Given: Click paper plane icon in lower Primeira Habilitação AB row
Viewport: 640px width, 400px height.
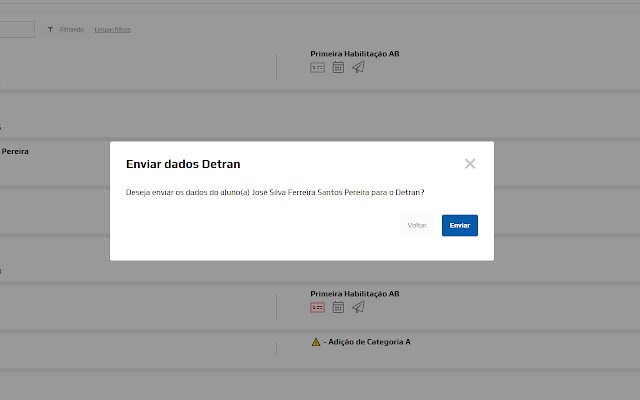Looking at the screenshot, I should tap(358, 307).
